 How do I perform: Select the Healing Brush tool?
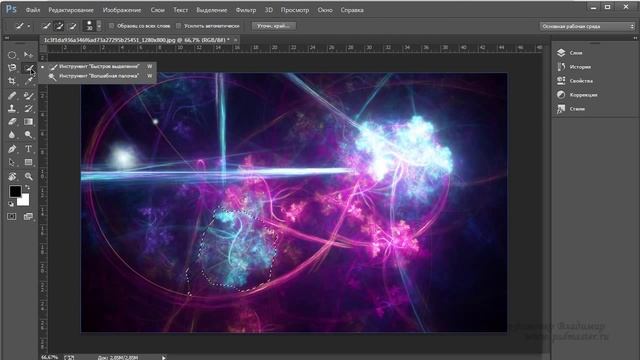click(x=12, y=96)
